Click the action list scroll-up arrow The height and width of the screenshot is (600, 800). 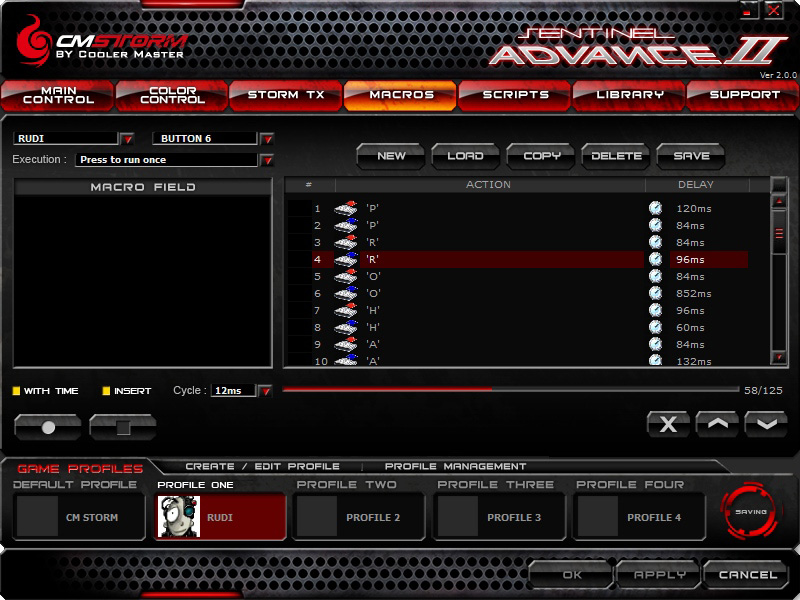779,202
